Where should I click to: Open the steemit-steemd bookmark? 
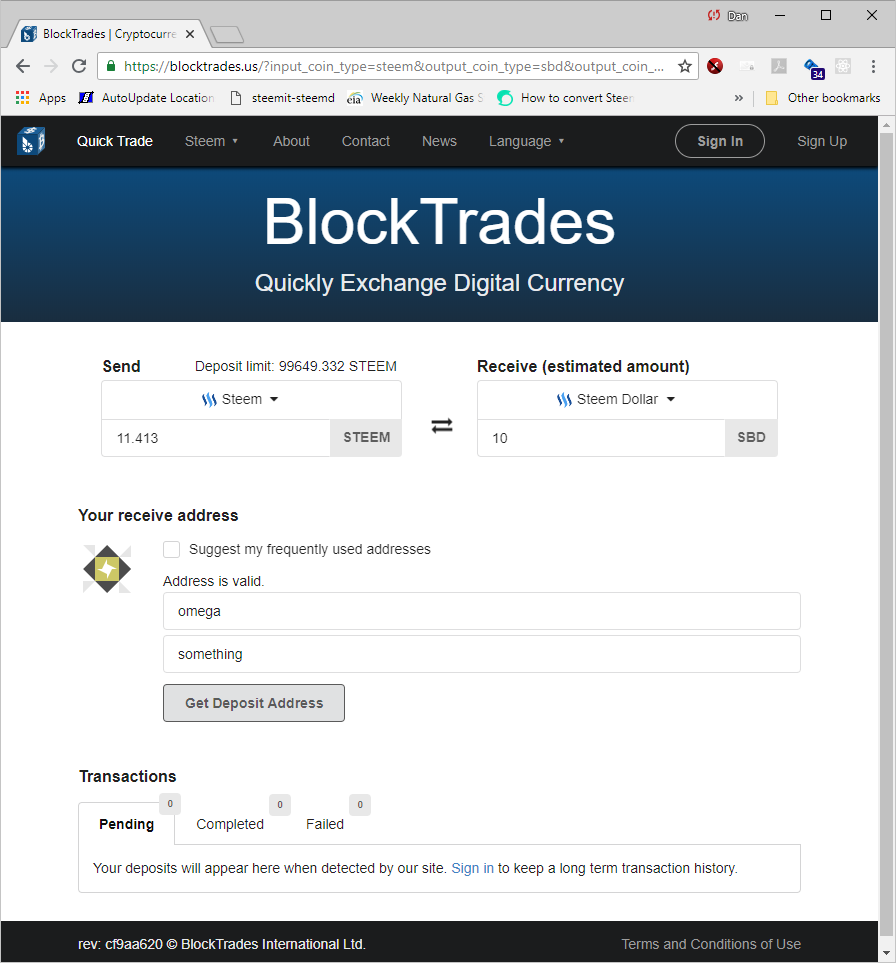click(282, 98)
